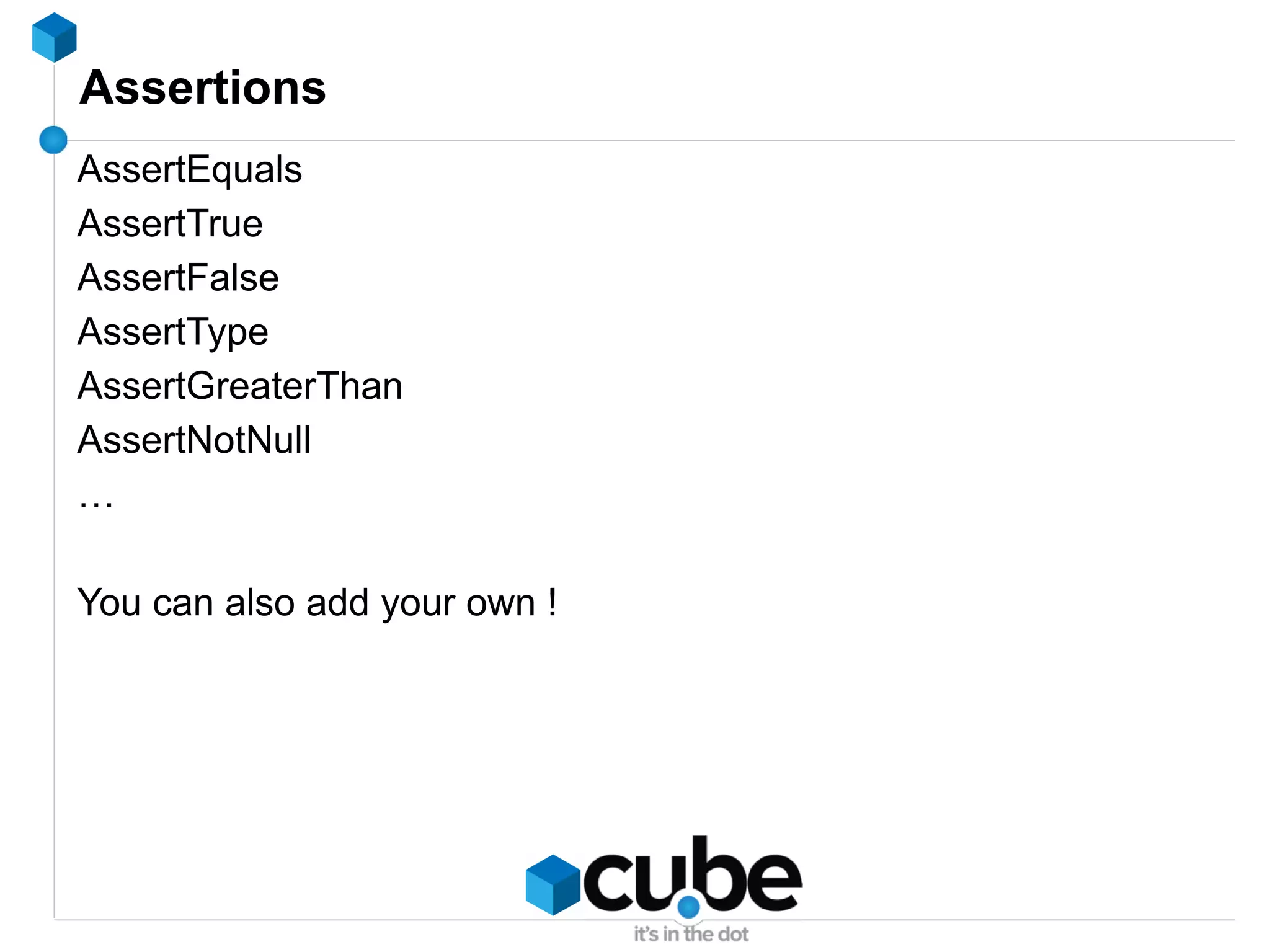
Task: Select the AssertEquals line
Action: pos(189,169)
